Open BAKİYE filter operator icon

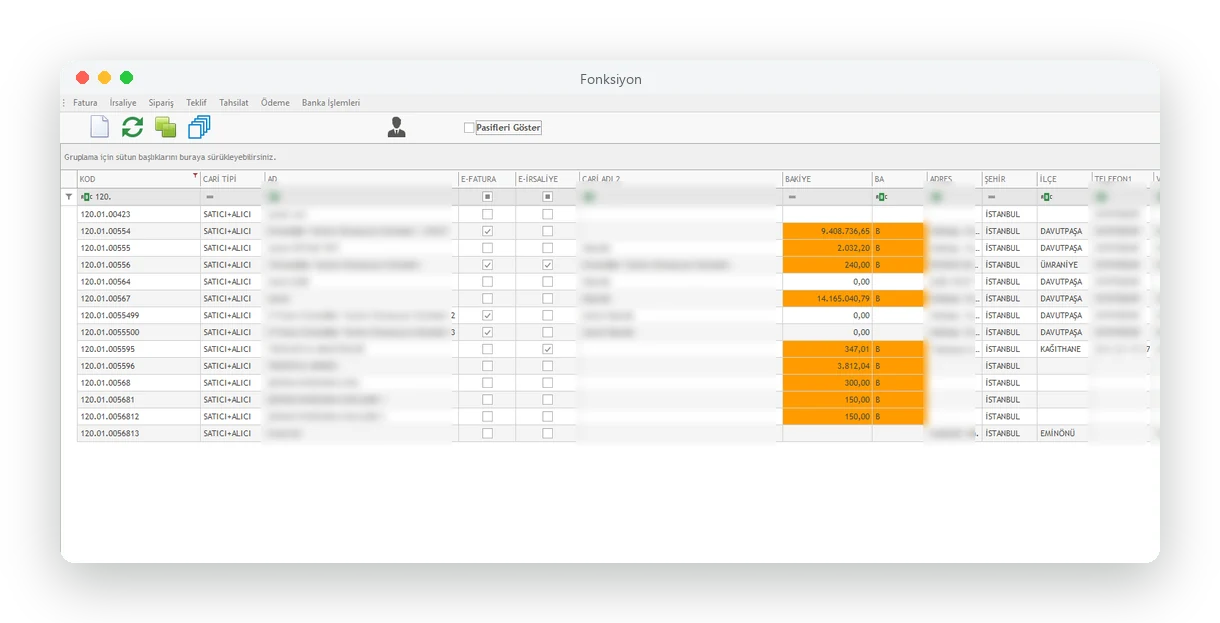[x=792, y=197]
